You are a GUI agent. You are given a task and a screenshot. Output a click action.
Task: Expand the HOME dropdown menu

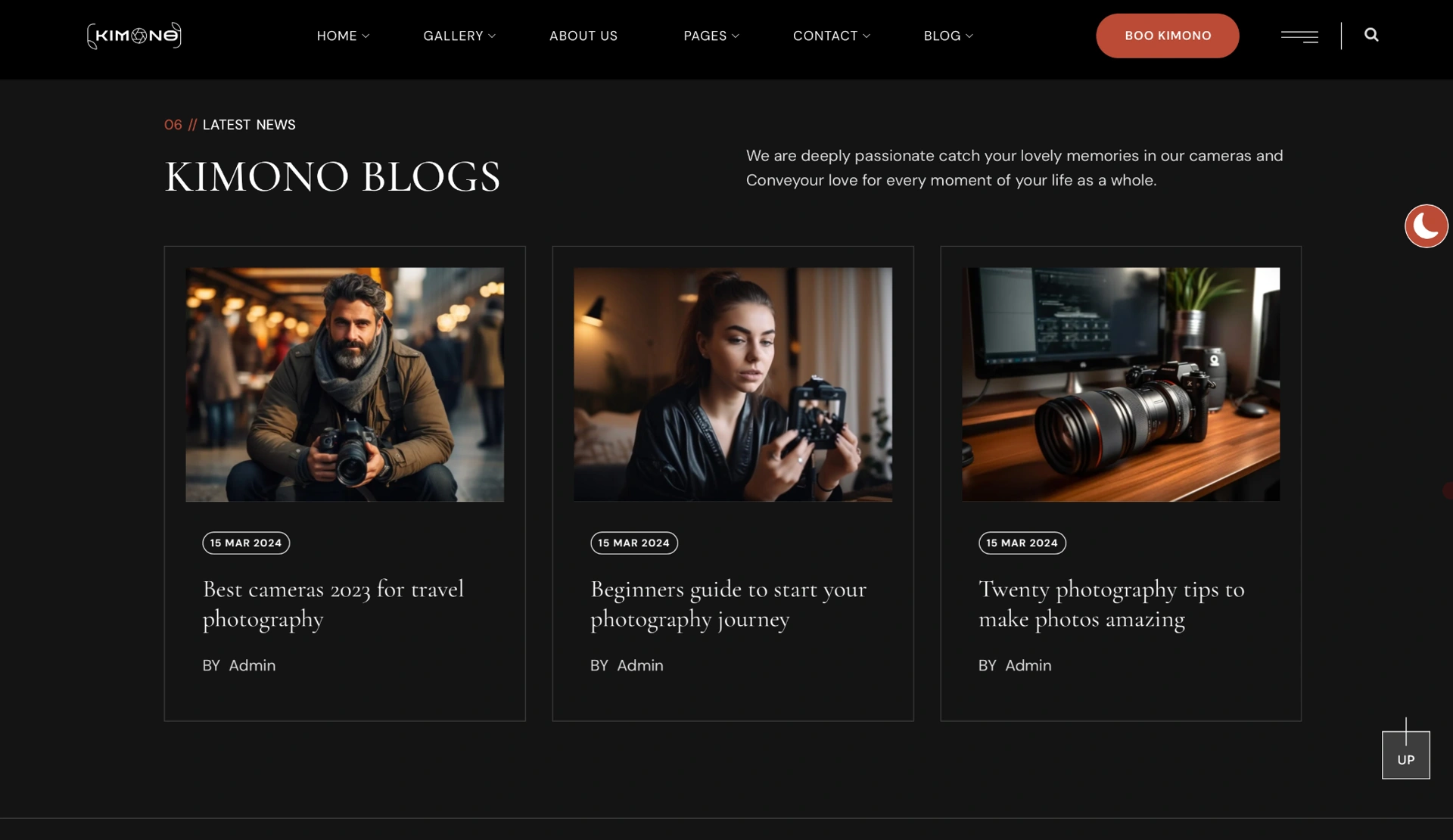(343, 36)
